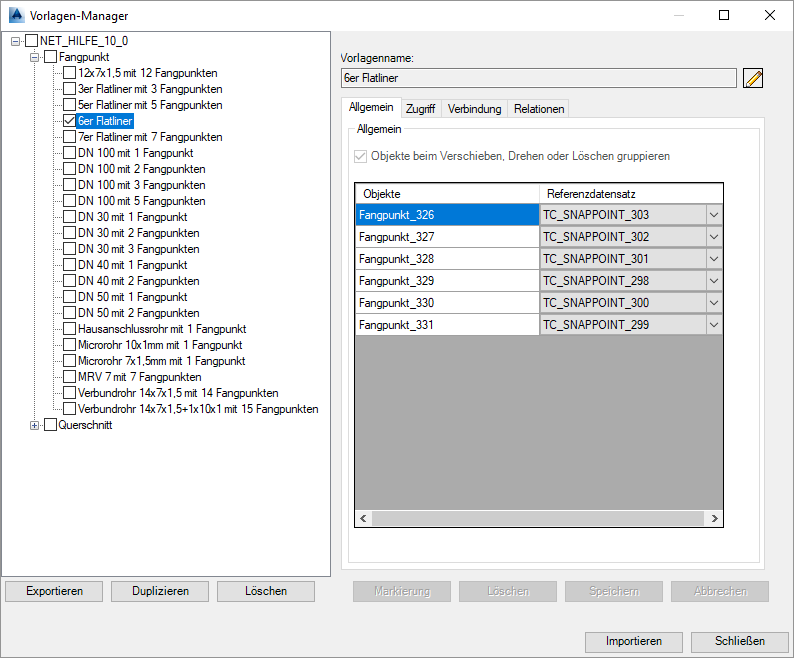Select the Fangpunkt_328 row
Image resolution: width=794 pixels, height=658 pixels.
(x=448, y=259)
